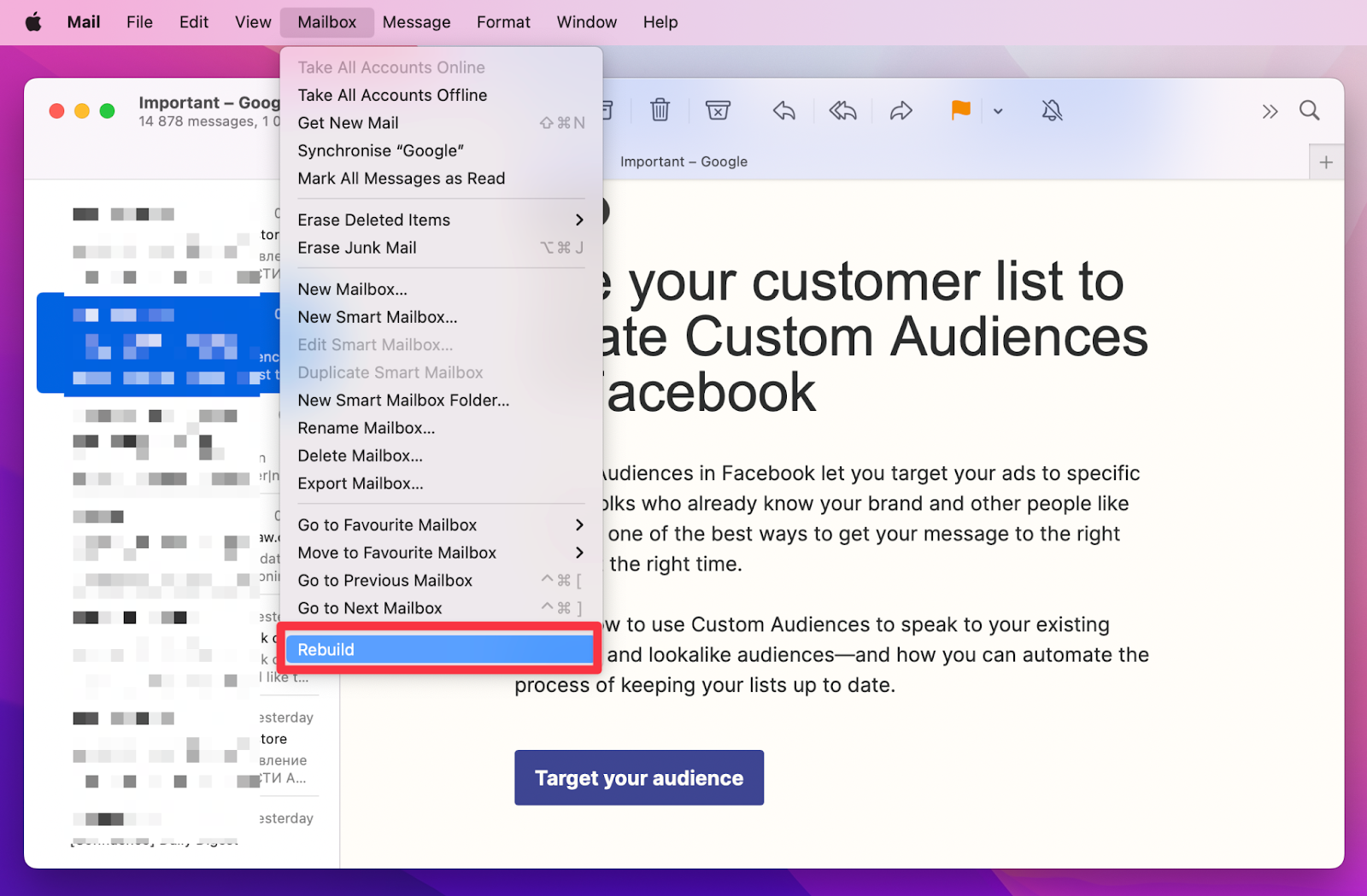
Task: Choose Rename Mailbox…
Action: 441,428
